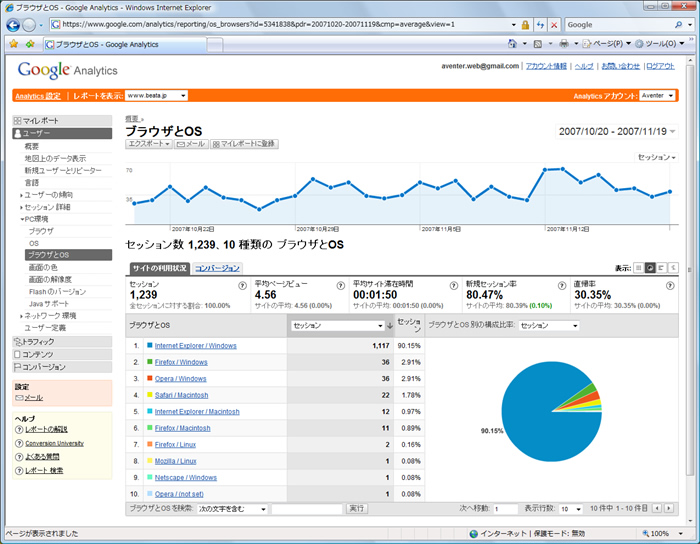
Task: Open トラフィック section in the sidebar
Action: 62,342
